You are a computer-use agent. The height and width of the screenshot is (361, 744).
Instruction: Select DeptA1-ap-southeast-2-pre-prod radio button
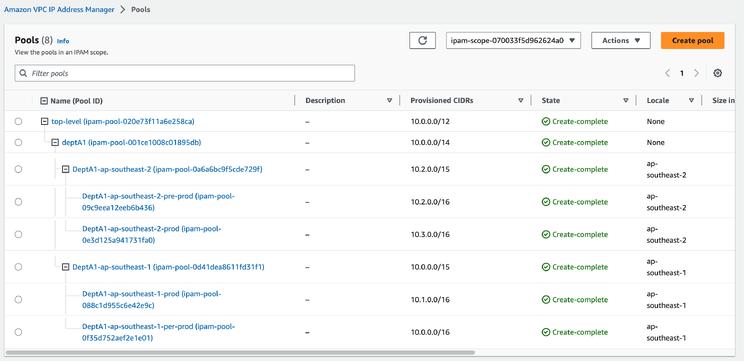coord(18,202)
